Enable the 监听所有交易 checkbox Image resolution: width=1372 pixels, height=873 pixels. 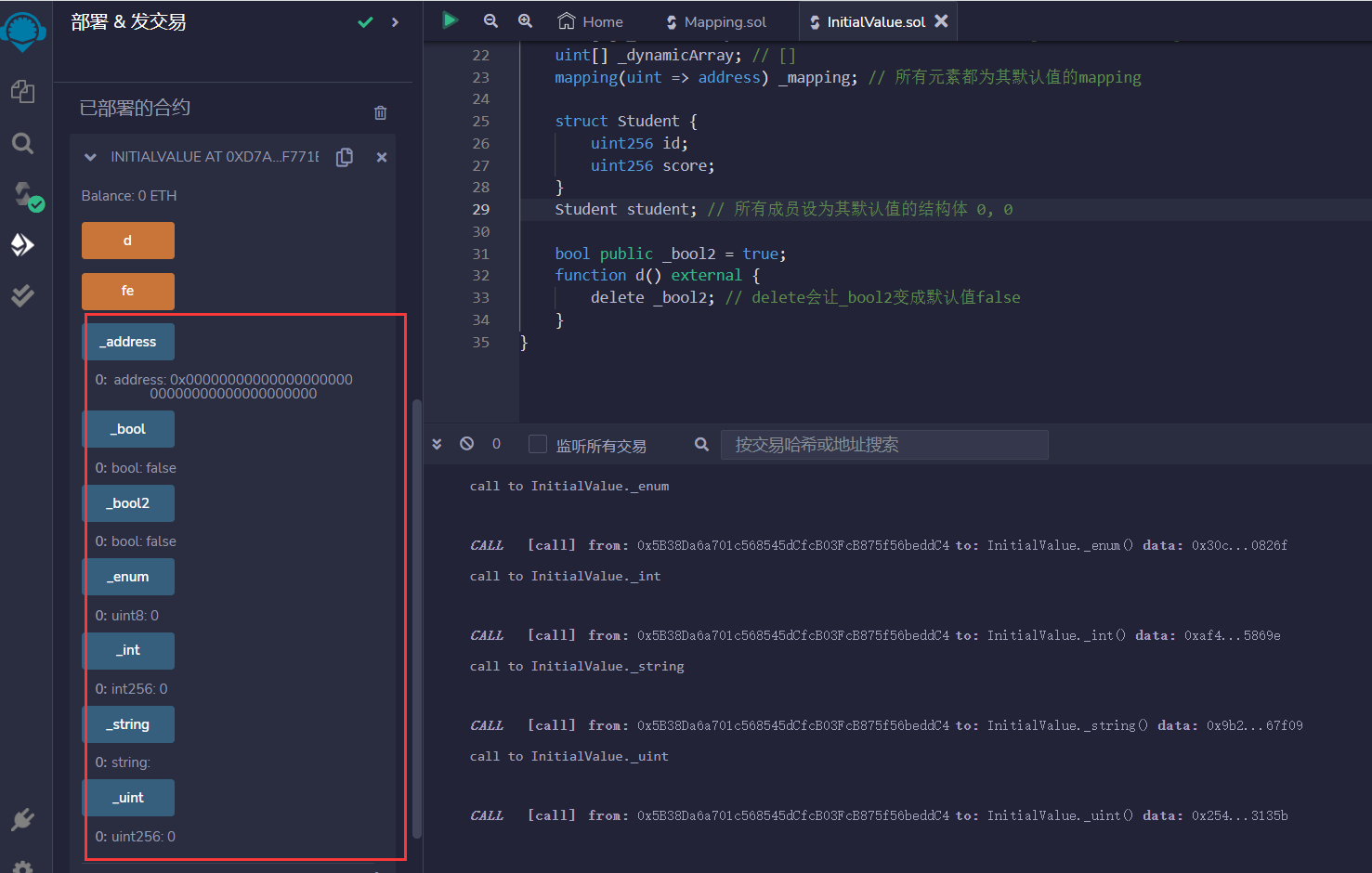pos(537,444)
